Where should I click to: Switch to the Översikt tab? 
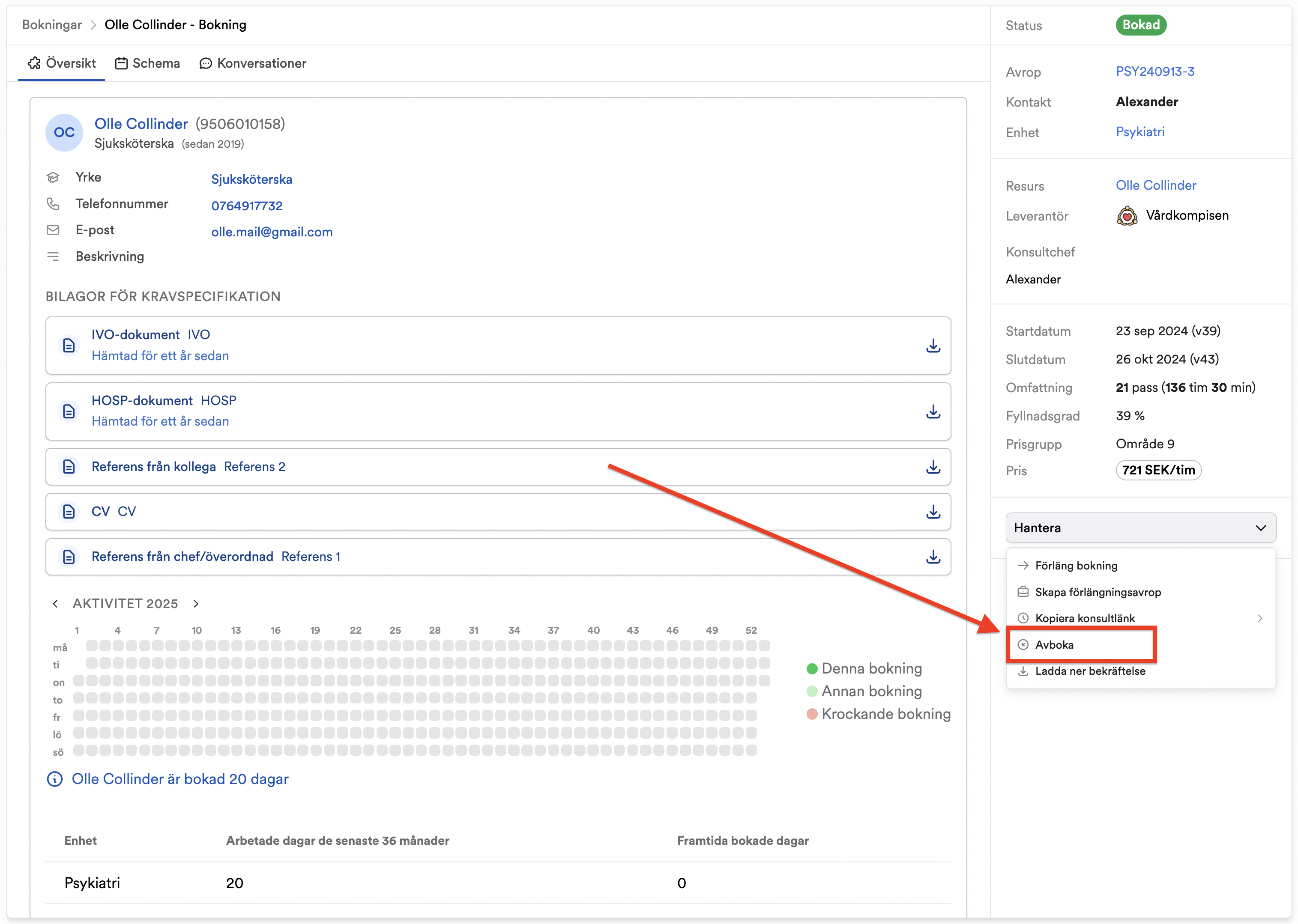[62, 63]
